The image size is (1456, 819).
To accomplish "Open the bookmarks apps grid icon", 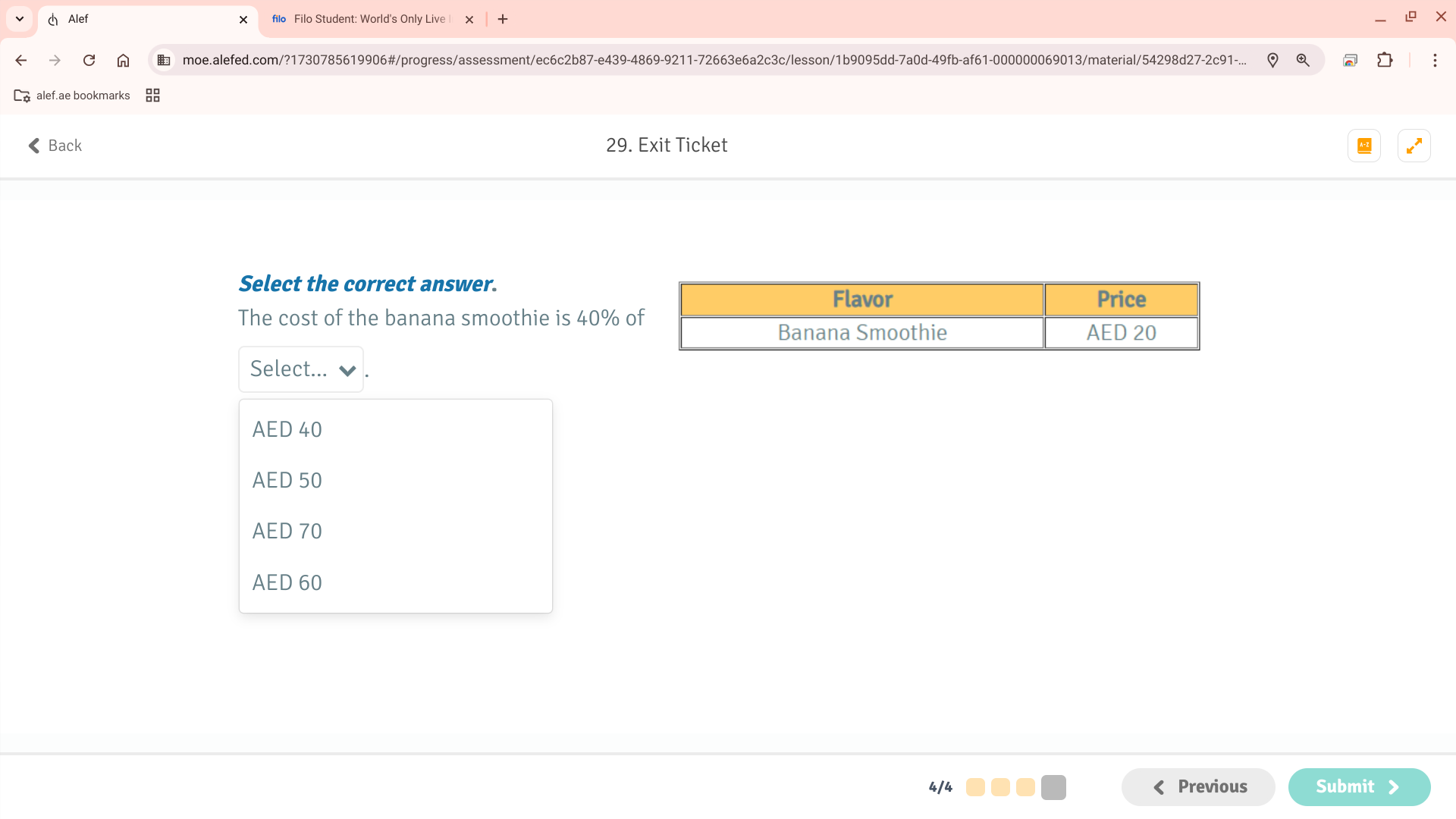I will coord(152,96).
